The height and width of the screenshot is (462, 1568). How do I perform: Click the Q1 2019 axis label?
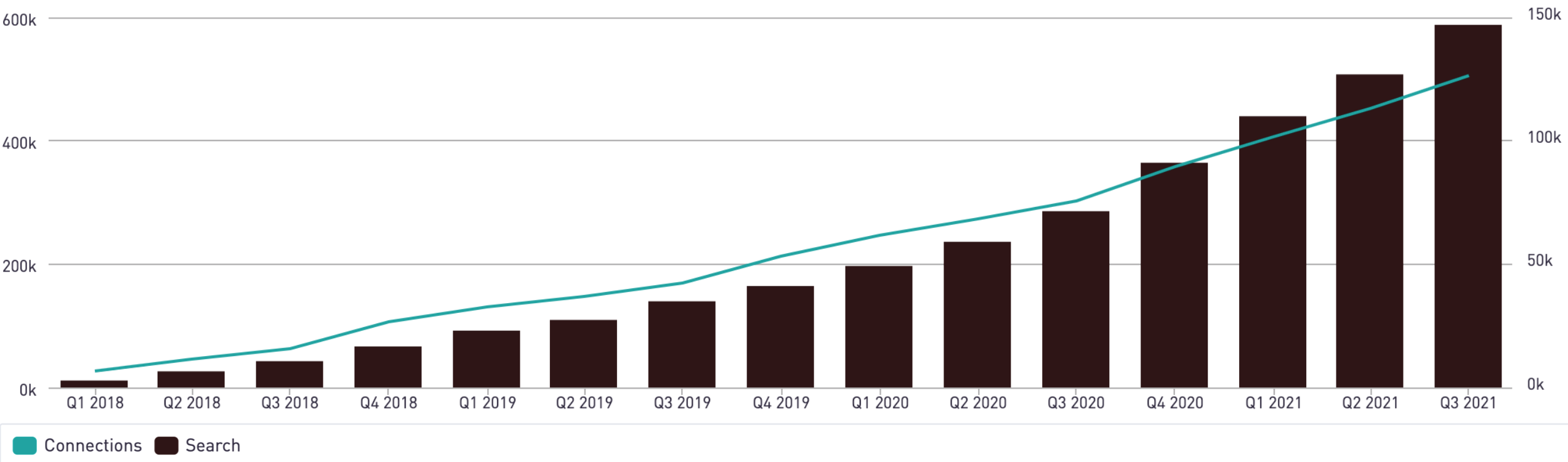click(x=487, y=403)
